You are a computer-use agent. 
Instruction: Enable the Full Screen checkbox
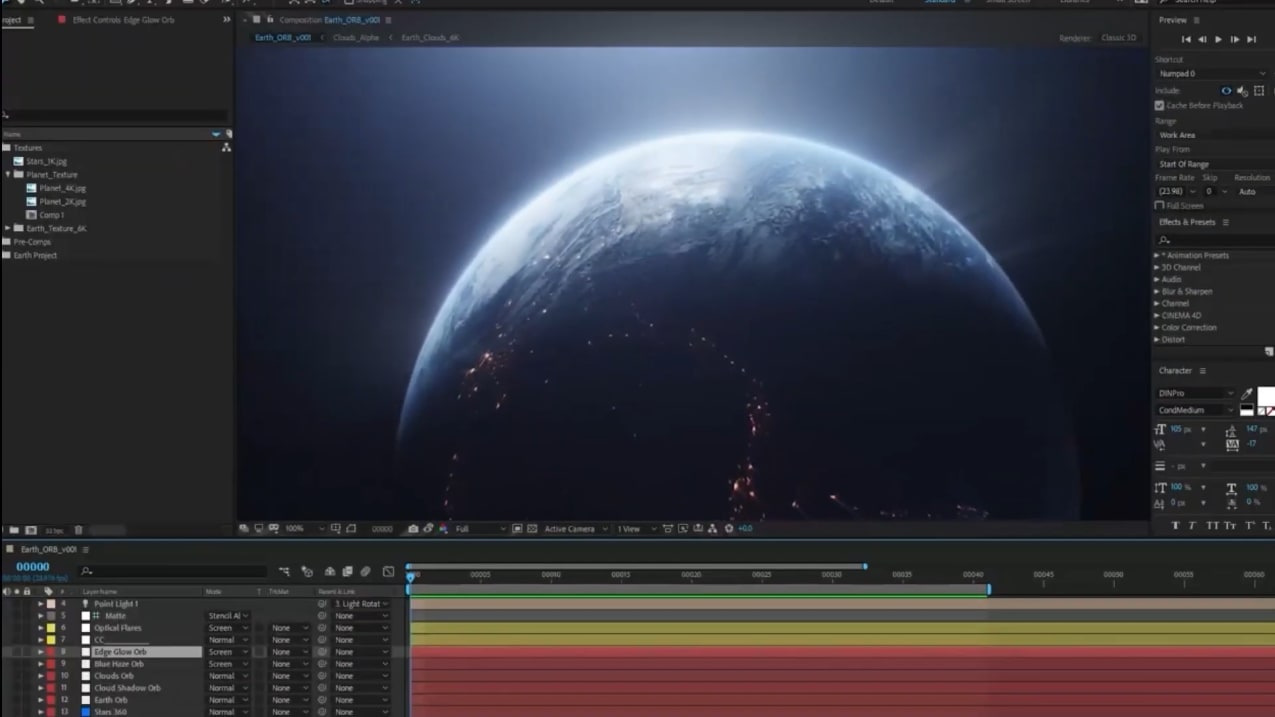point(1160,205)
